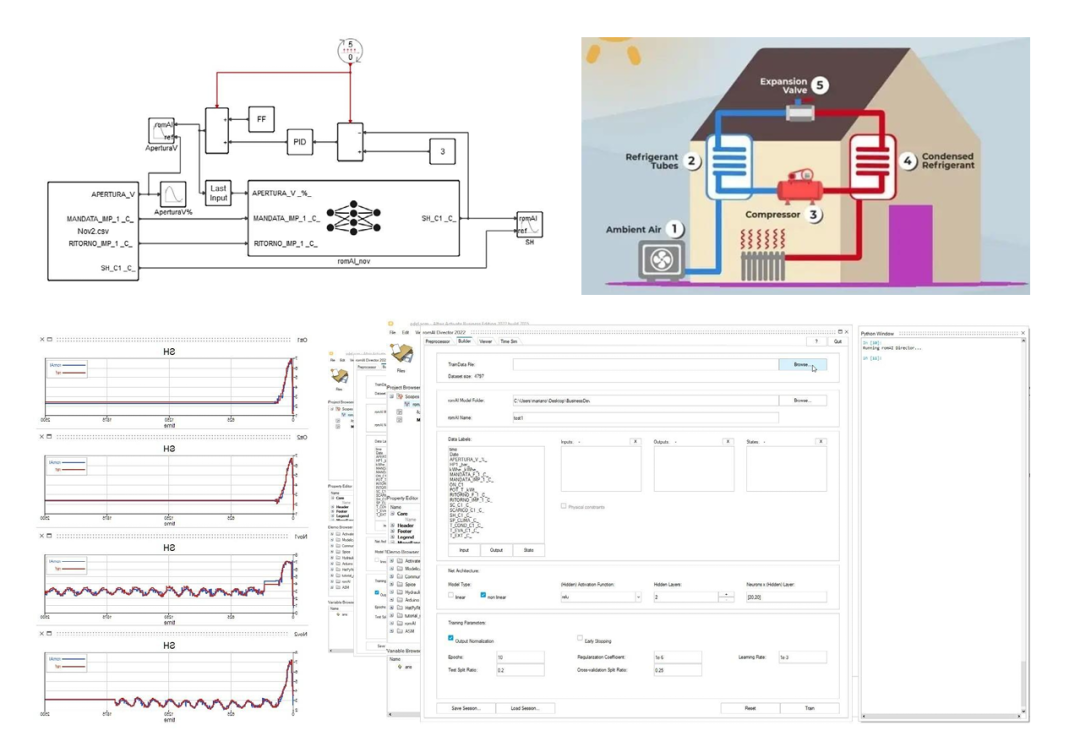The image size is (1080, 747).
Task: Click the PID controller block
Action: pos(299,142)
